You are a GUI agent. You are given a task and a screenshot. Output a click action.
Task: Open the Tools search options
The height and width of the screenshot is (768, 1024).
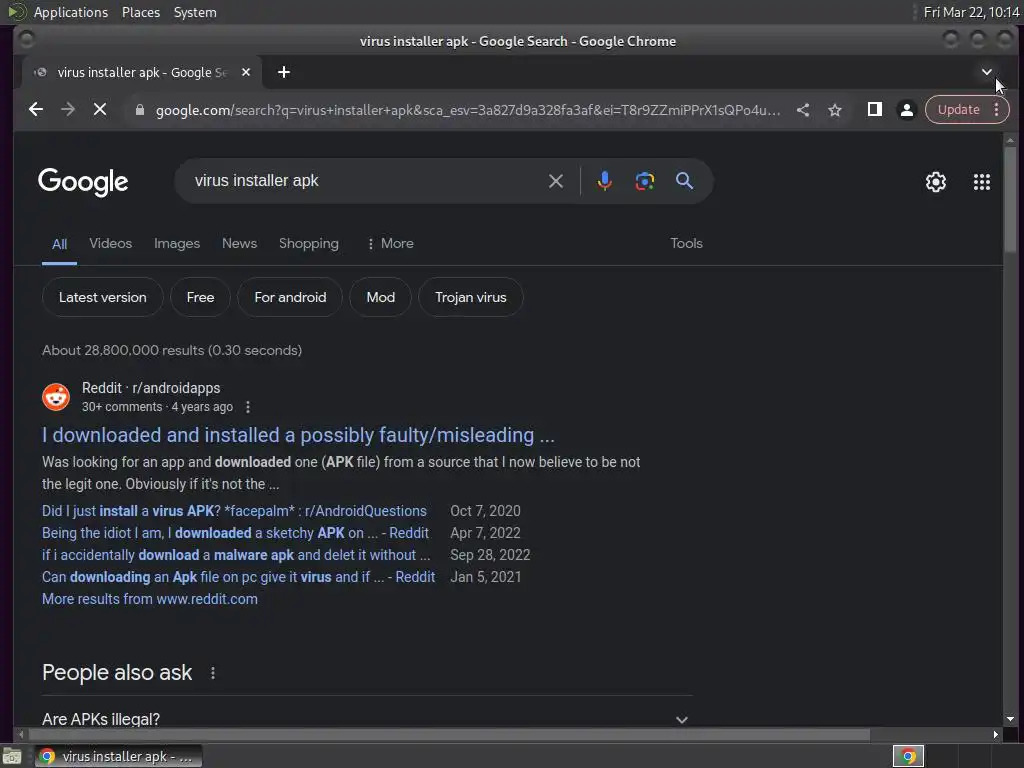click(686, 244)
